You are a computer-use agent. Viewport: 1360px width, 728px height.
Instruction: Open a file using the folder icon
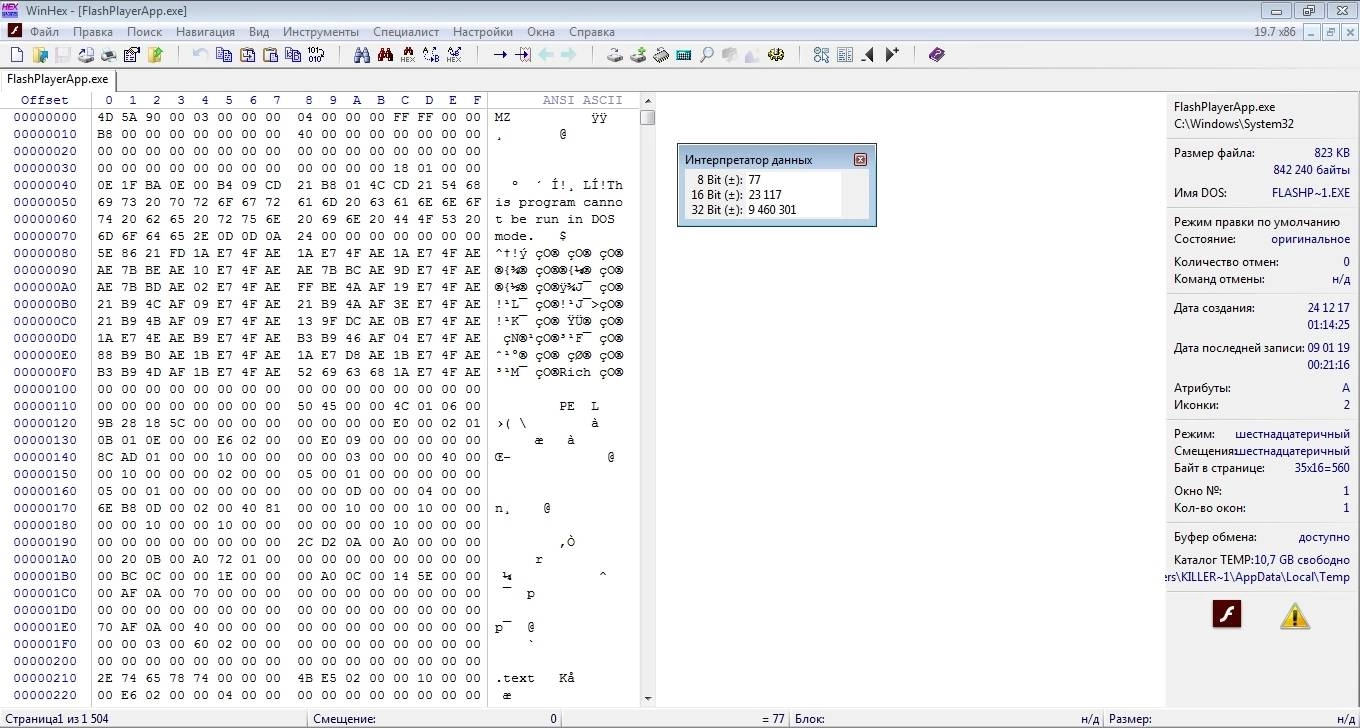pyautogui.click(x=38, y=55)
